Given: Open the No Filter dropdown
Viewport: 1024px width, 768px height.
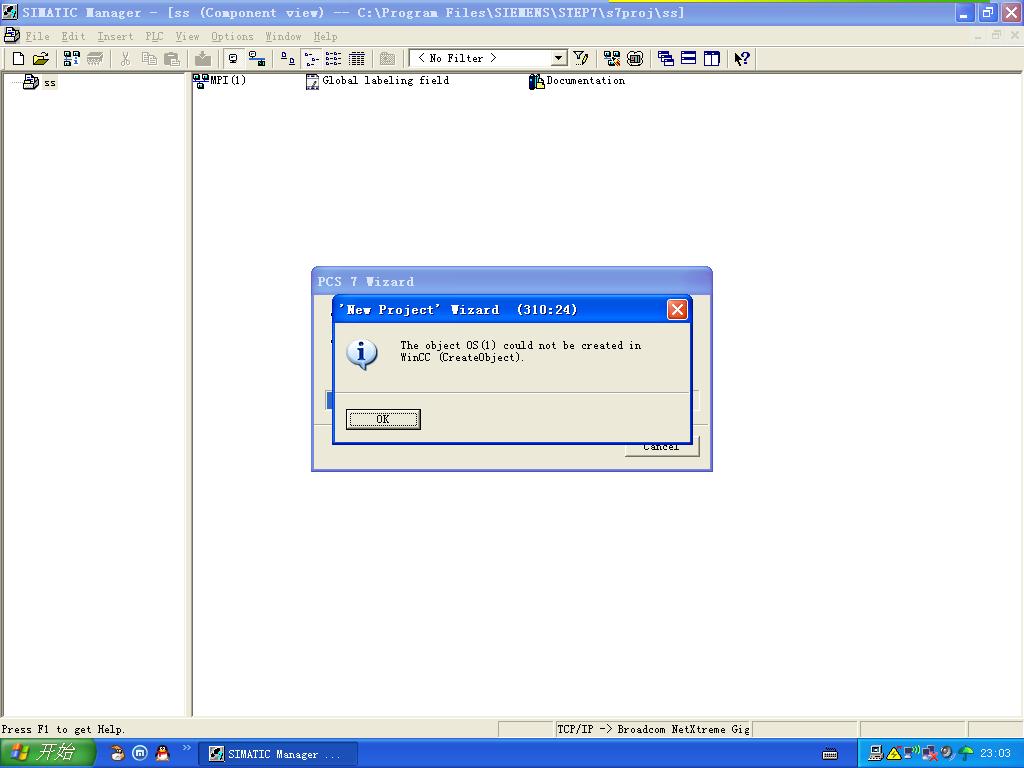Looking at the screenshot, I should coord(558,58).
